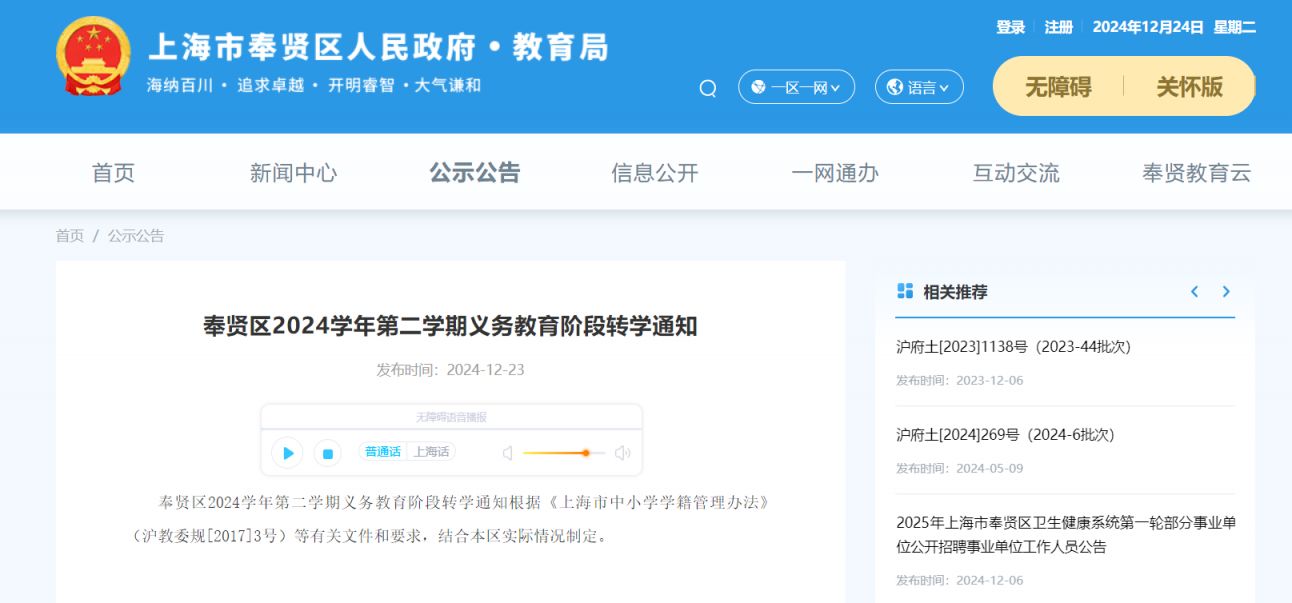Viewport: 1292px width, 603px height.
Task: Click the date 发布时间:2024-12-06
Action: [959, 581]
